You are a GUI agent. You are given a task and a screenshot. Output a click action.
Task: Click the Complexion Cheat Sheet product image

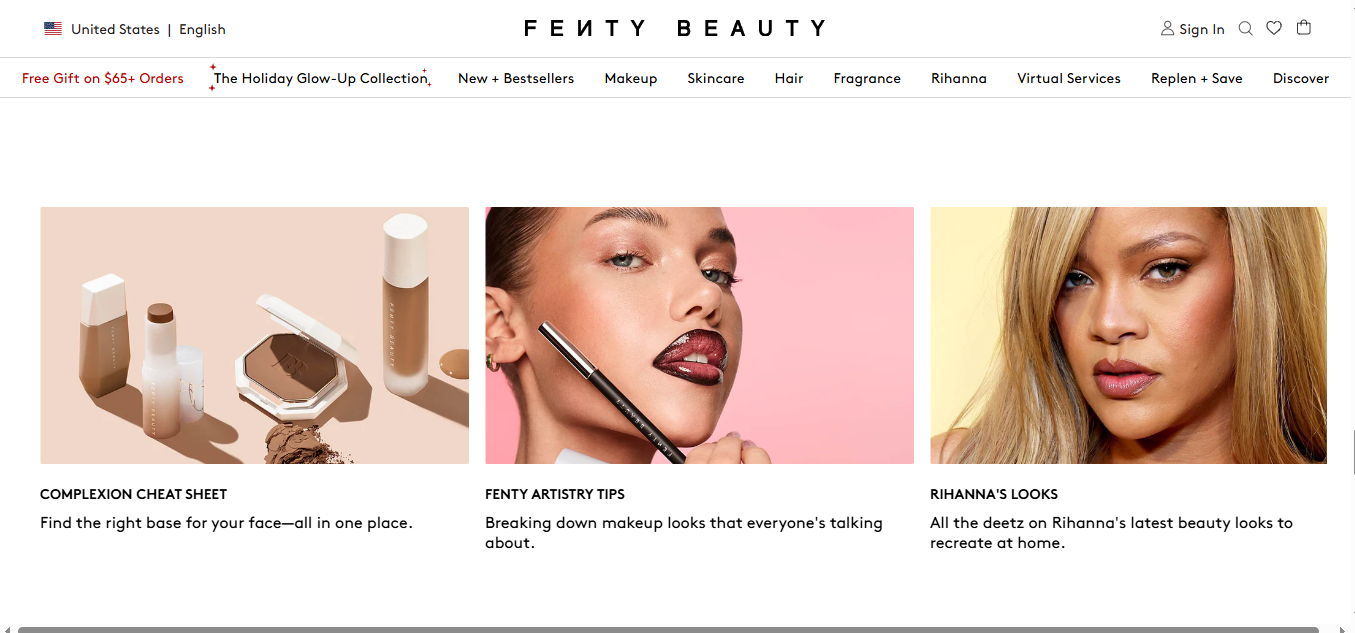(x=254, y=335)
